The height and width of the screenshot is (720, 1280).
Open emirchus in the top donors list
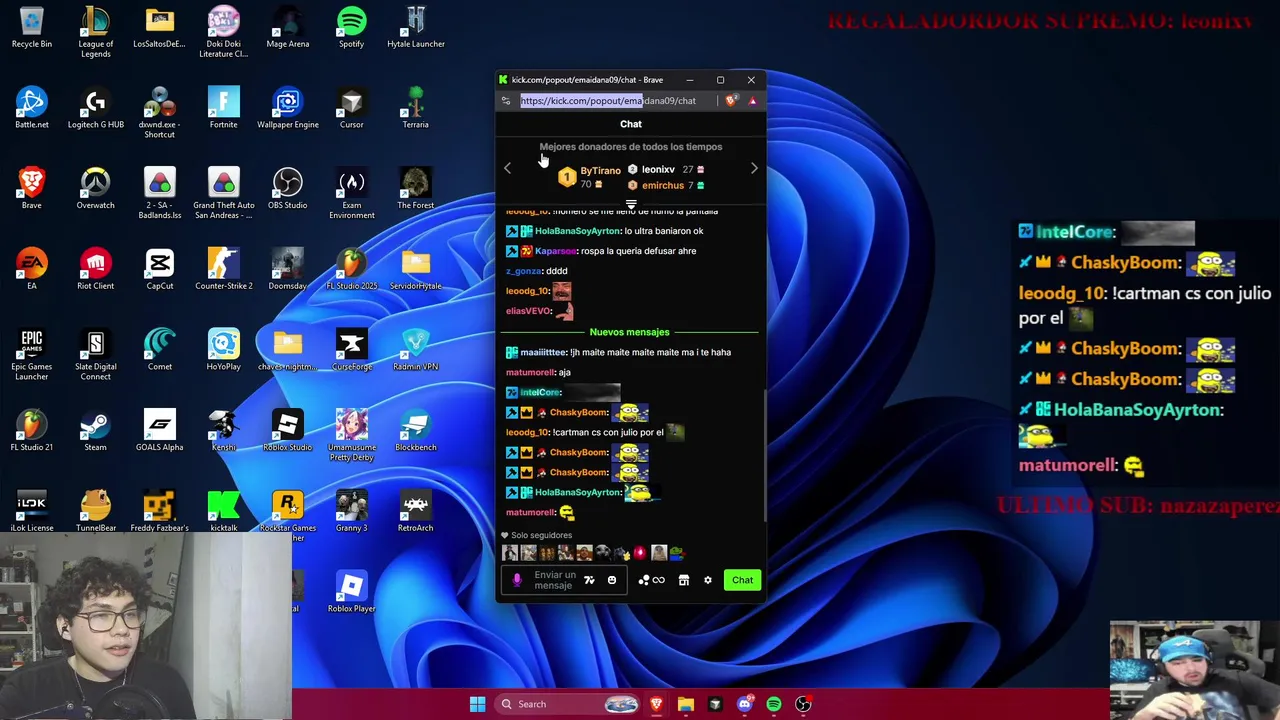point(663,185)
